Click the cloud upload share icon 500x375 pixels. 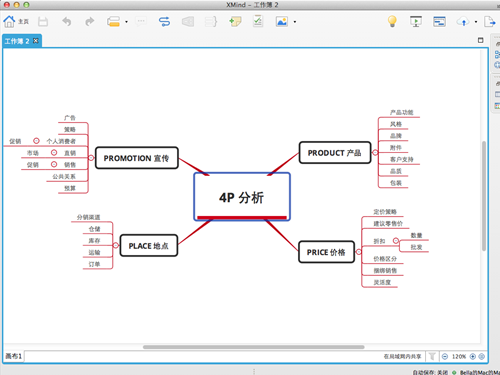(463, 22)
